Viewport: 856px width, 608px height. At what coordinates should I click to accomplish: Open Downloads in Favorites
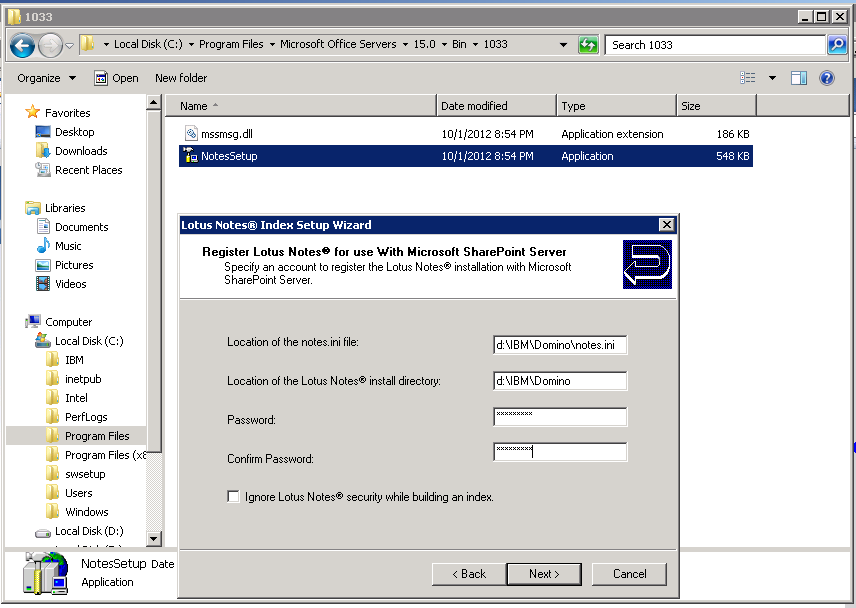click(x=81, y=151)
